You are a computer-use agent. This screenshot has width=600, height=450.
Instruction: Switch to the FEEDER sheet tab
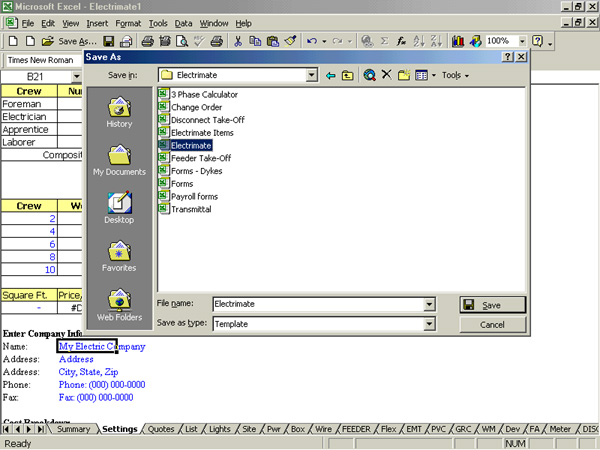click(356, 429)
